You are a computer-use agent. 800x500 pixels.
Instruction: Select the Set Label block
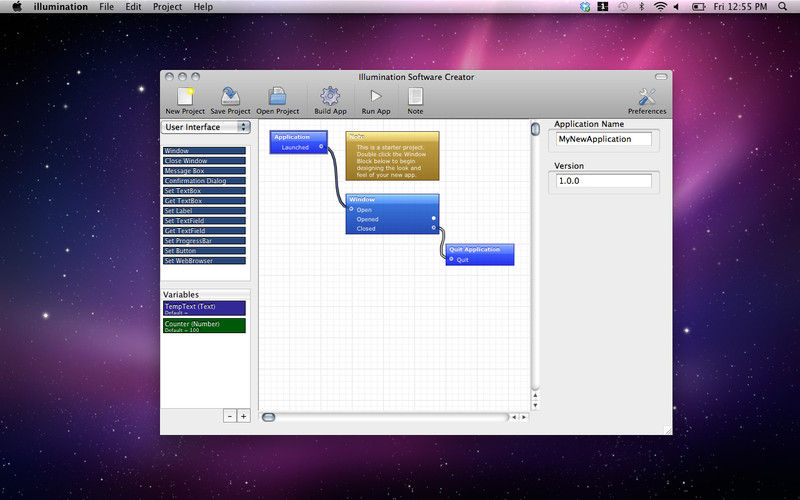(204, 211)
